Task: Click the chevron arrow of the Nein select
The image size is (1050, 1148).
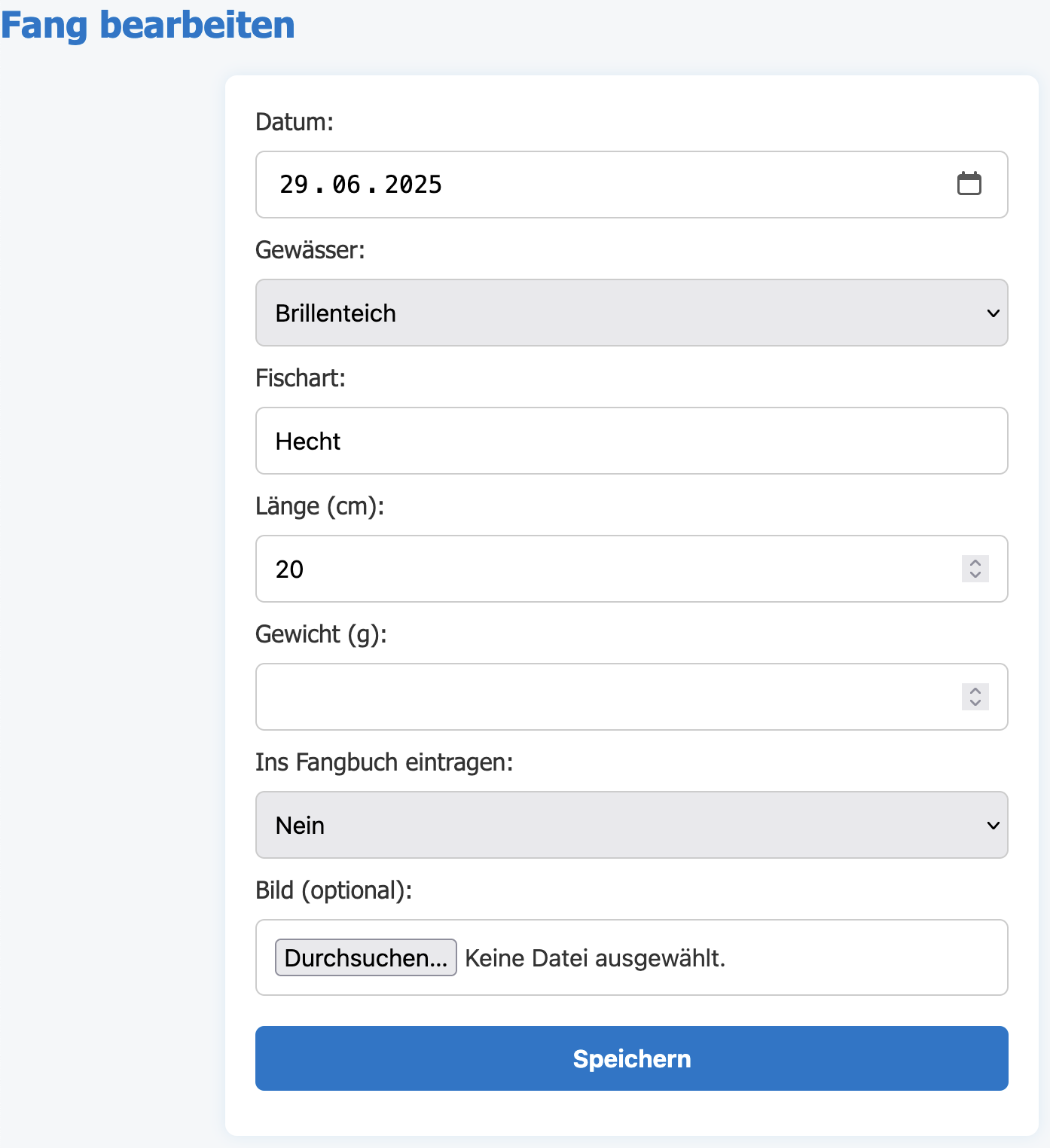Action: (994, 826)
